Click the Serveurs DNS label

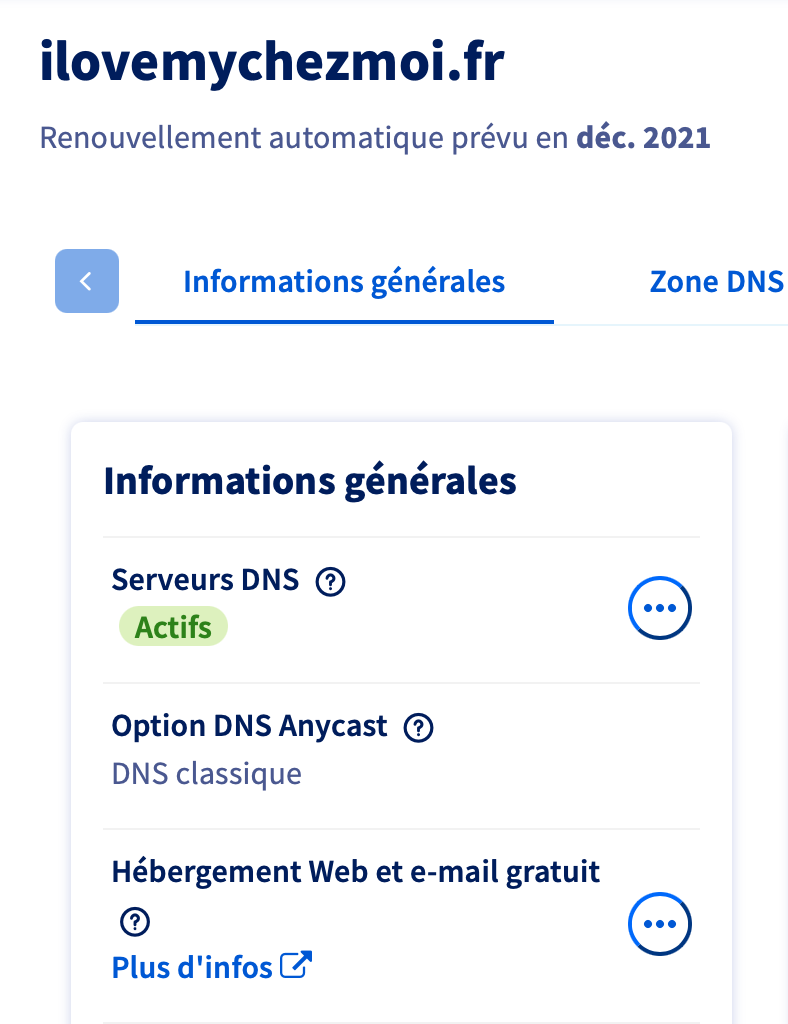(x=205, y=580)
